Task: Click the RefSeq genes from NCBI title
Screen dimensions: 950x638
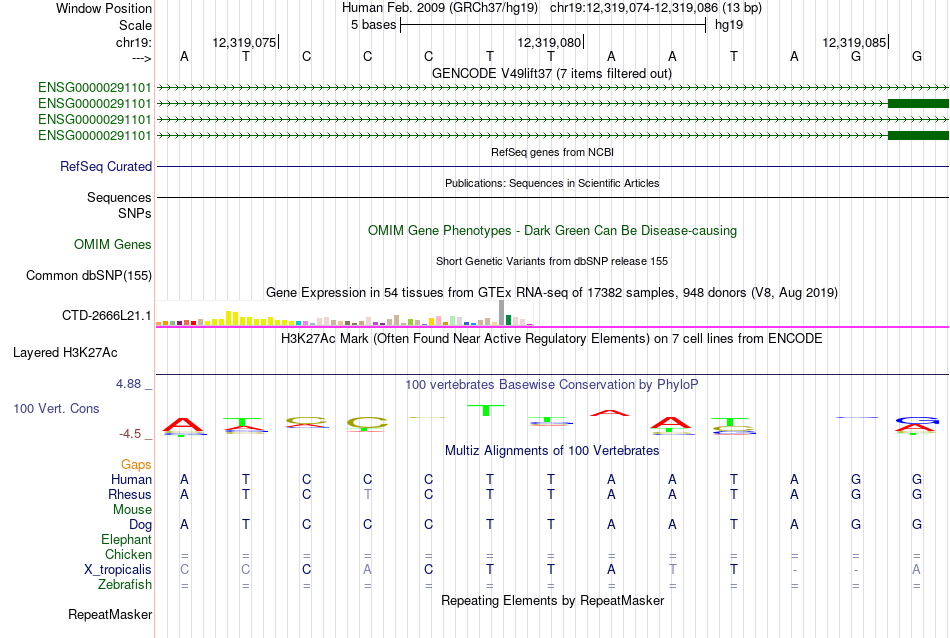Action: tap(553, 152)
